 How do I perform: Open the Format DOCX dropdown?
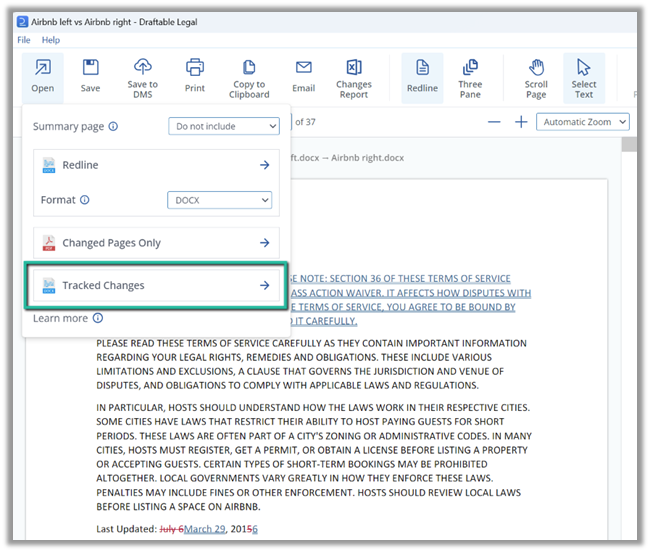click(x=220, y=200)
